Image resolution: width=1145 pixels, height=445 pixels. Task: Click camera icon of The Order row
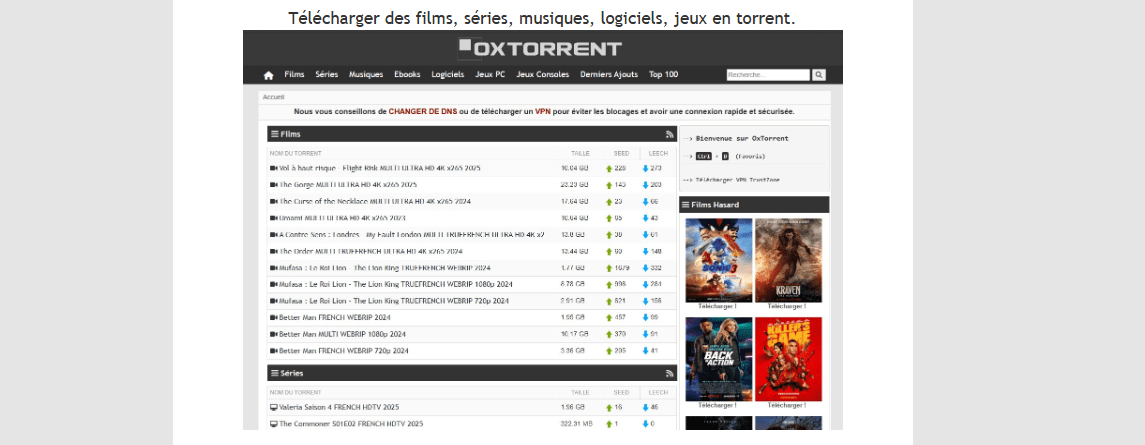point(274,251)
